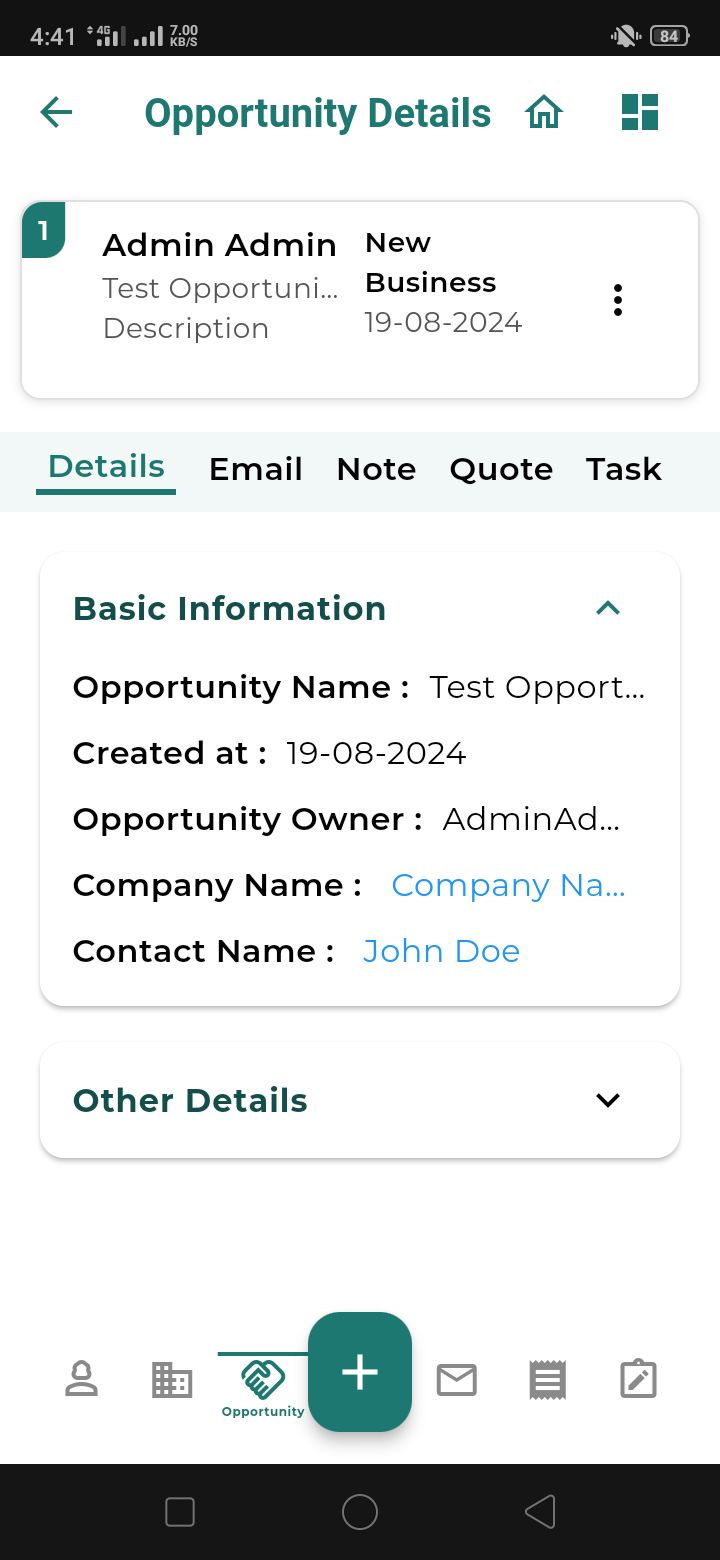Open the Task tab
Viewport: 720px width, 1560px height.
click(624, 469)
